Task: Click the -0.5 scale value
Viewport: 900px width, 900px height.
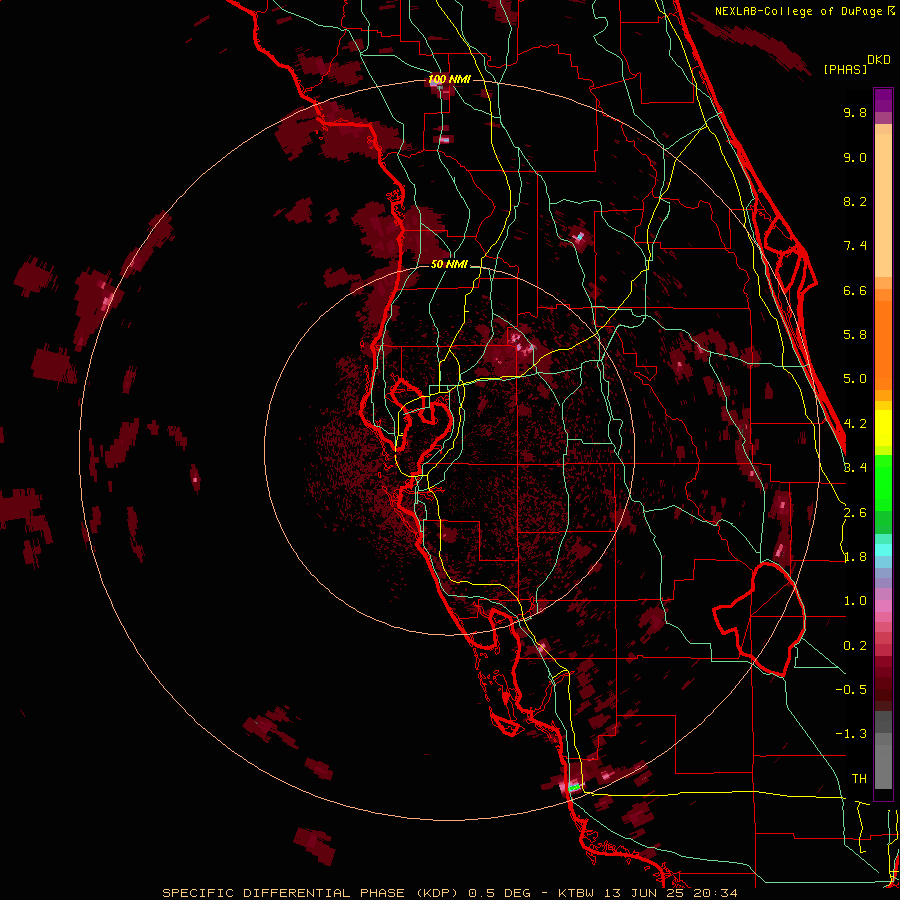Action: click(851, 689)
